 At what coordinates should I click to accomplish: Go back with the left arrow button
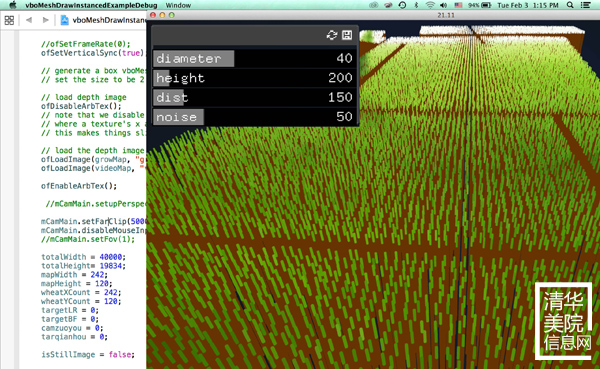click(x=29, y=20)
